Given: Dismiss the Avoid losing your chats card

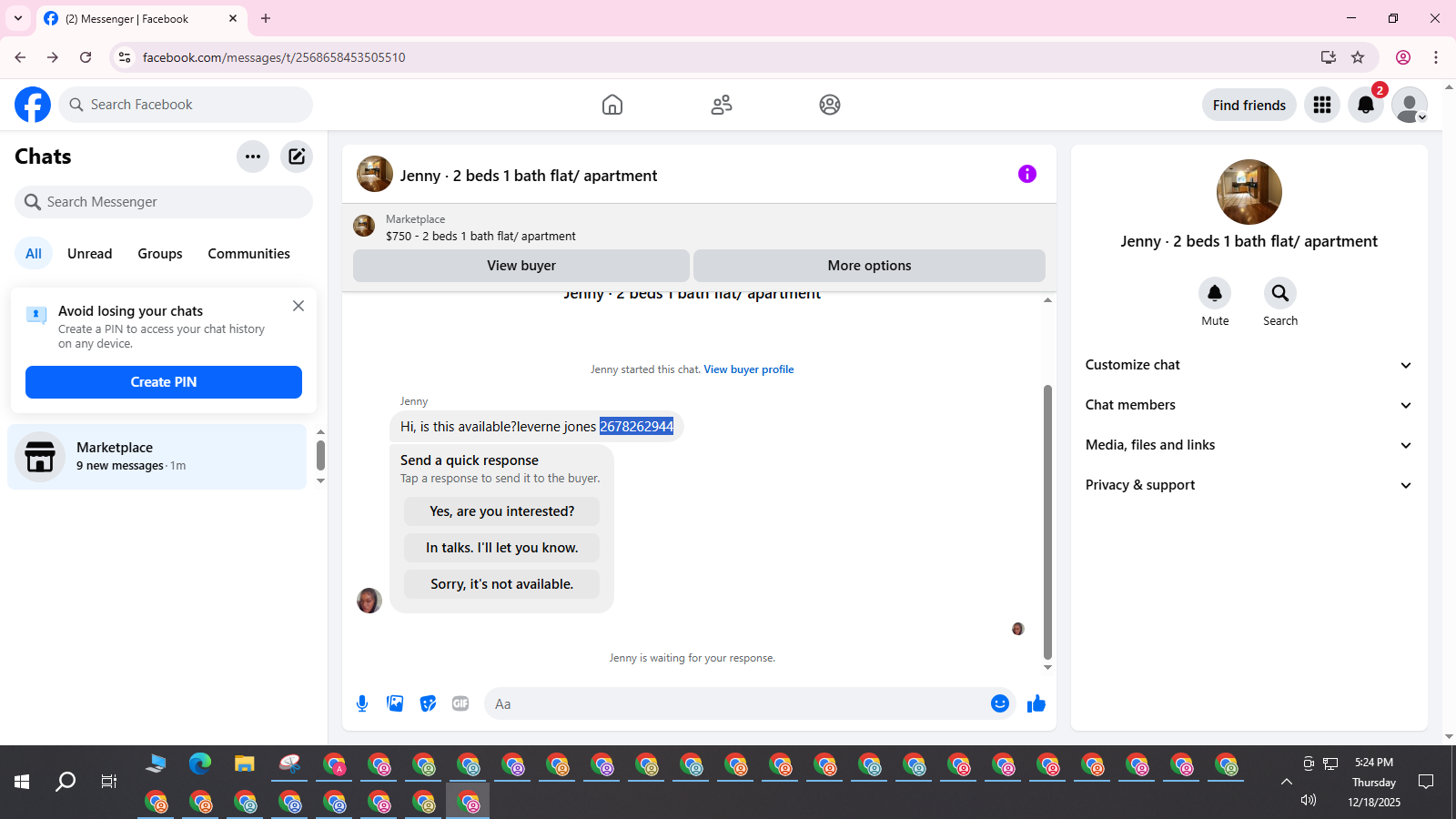Looking at the screenshot, I should (x=298, y=306).
